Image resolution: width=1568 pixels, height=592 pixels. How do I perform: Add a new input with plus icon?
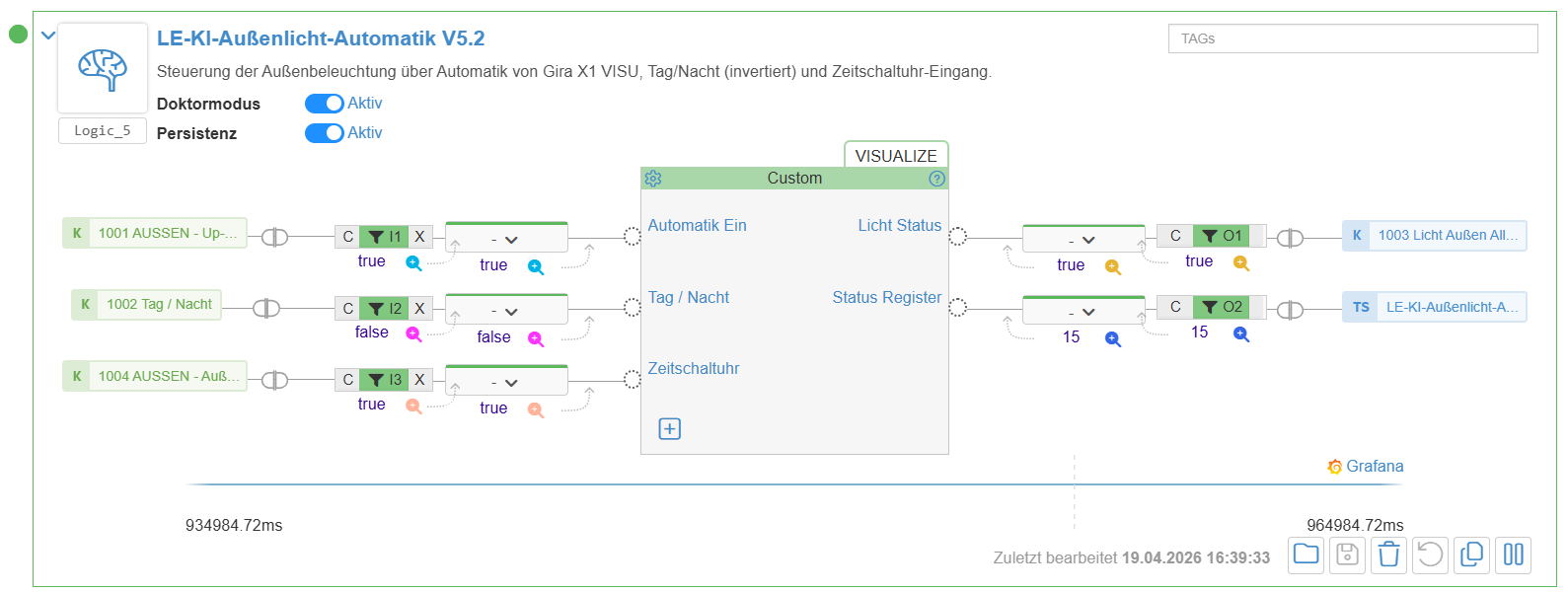(670, 429)
